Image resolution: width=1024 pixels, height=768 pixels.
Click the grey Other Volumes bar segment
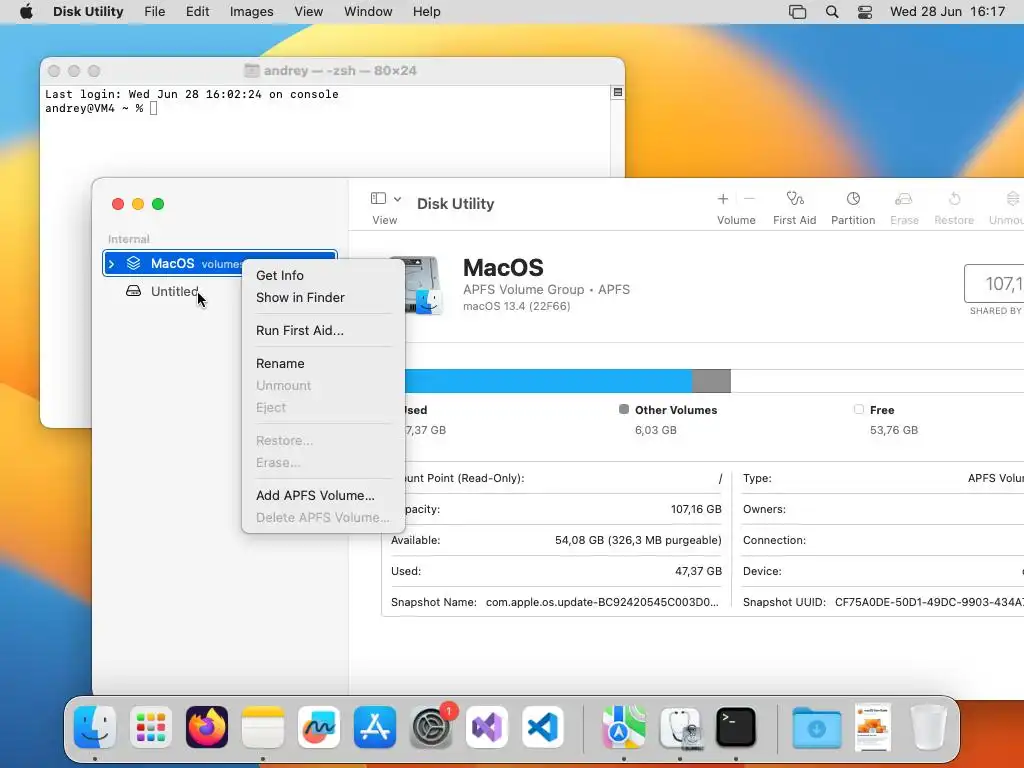point(711,381)
